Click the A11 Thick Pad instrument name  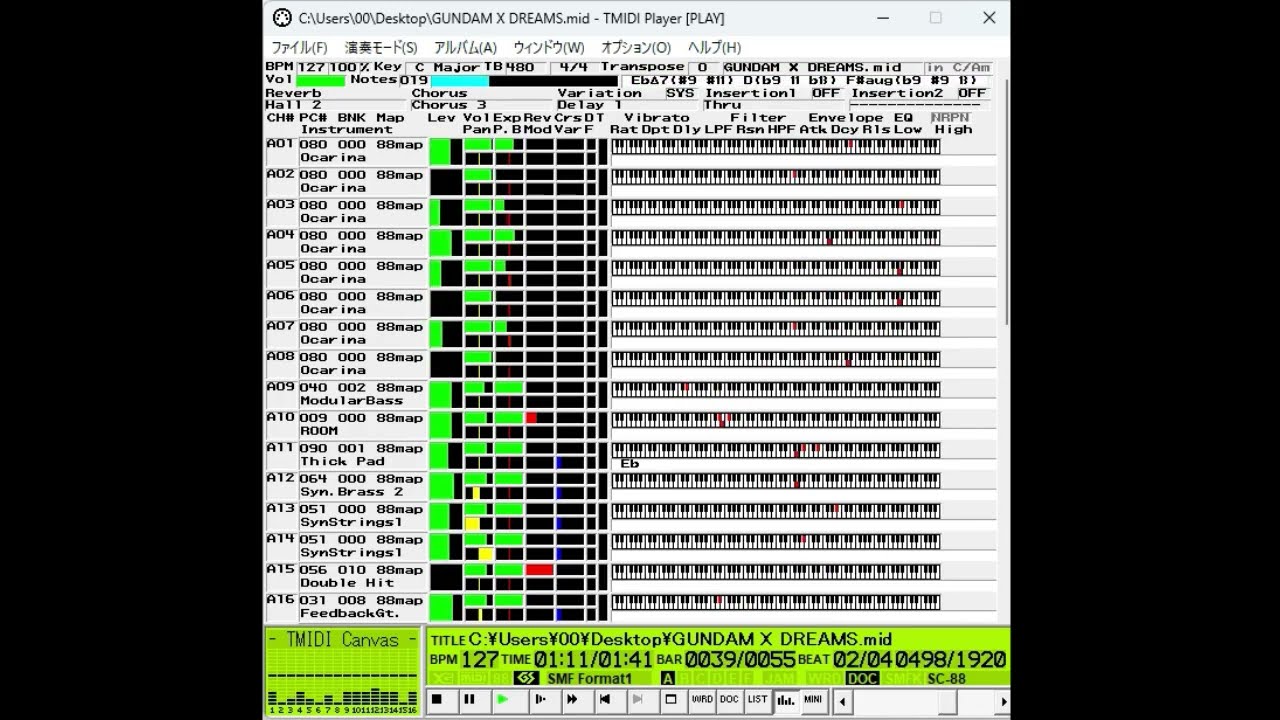coord(343,461)
